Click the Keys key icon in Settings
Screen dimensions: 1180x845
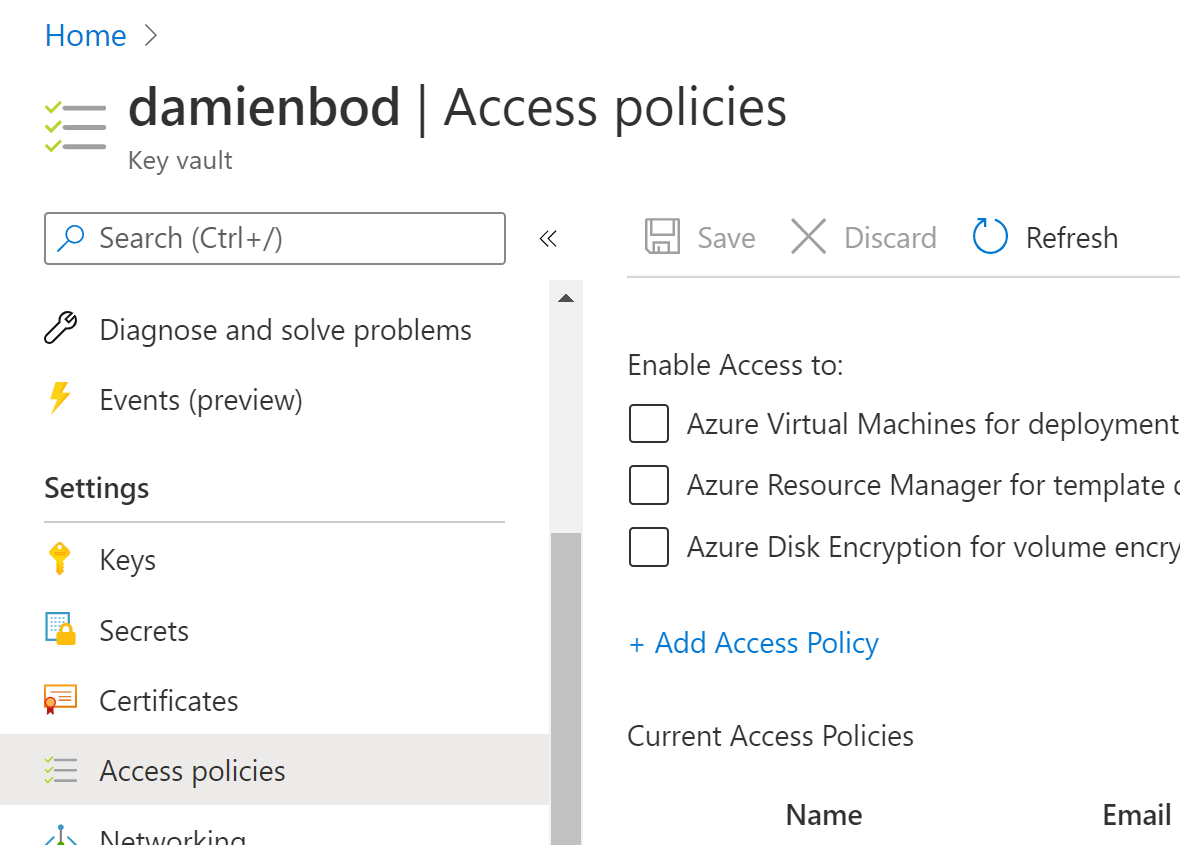[x=60, y=559]
